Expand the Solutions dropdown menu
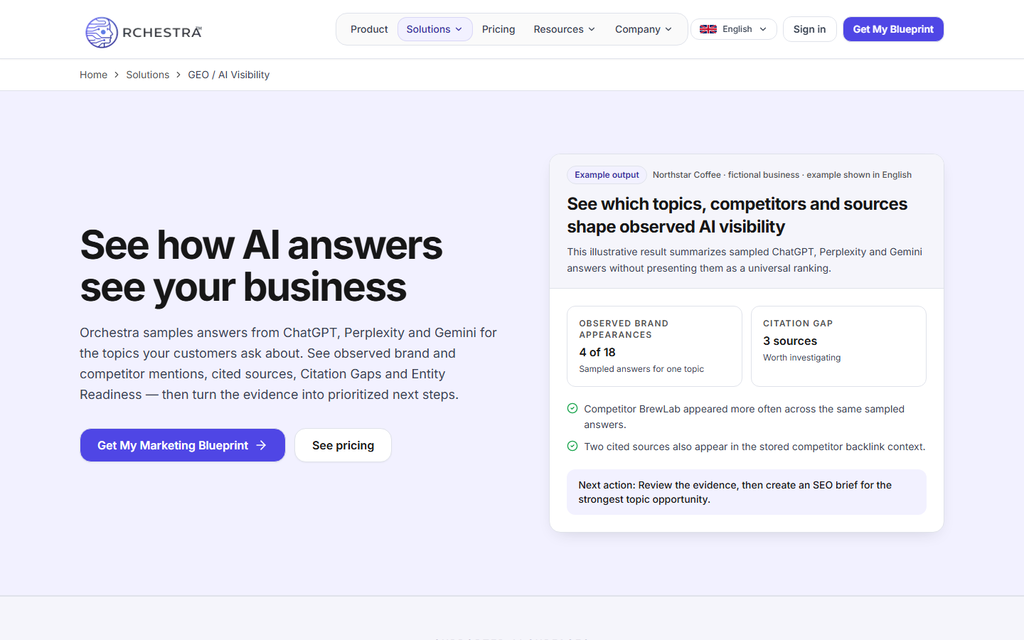Image resolution: width=1024 pixels, height=640 pixels. tap(434, 29)
